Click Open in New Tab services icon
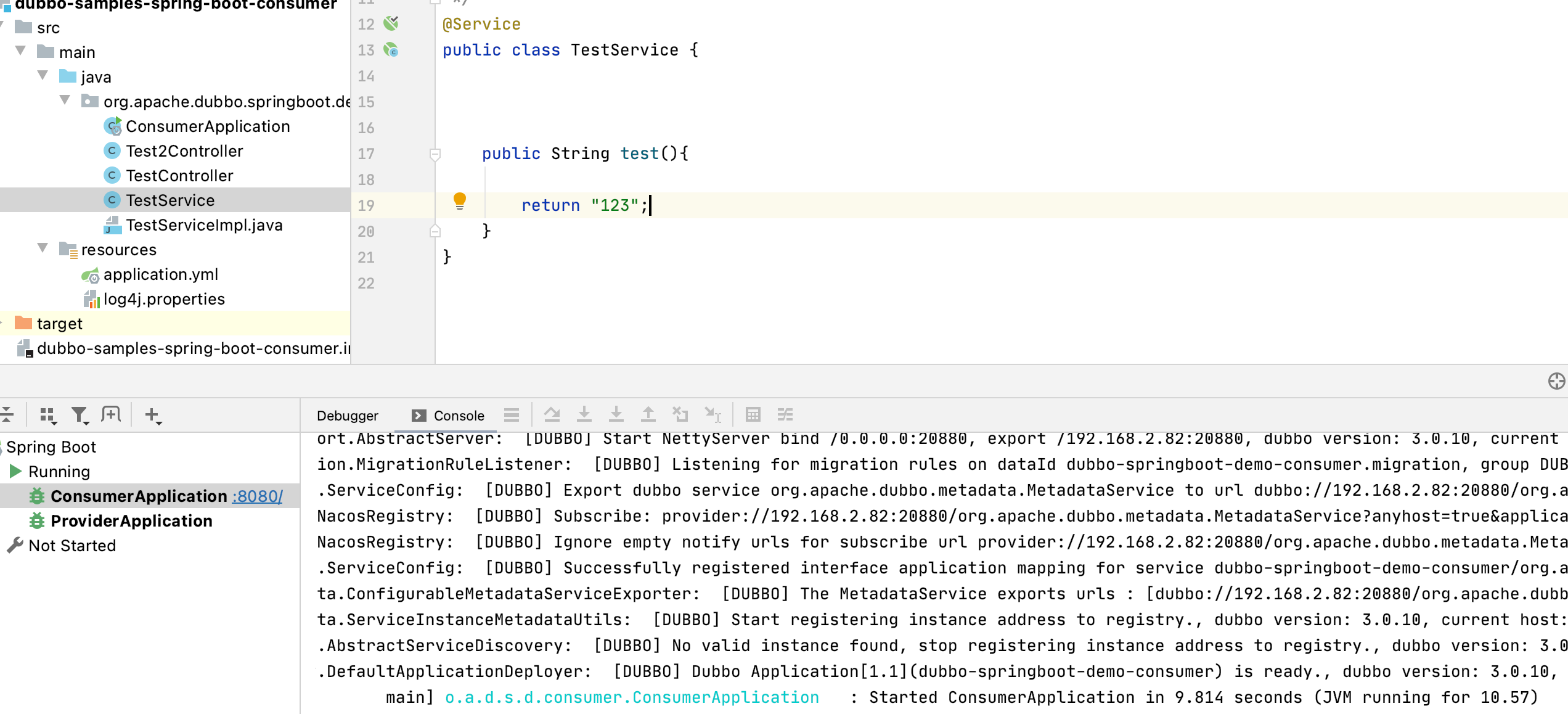Image resolution: width=1568 pixels, height=714 pixels. 111,415
